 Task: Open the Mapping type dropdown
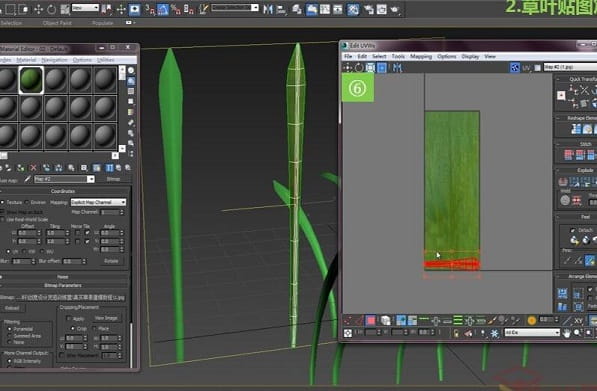98,202
